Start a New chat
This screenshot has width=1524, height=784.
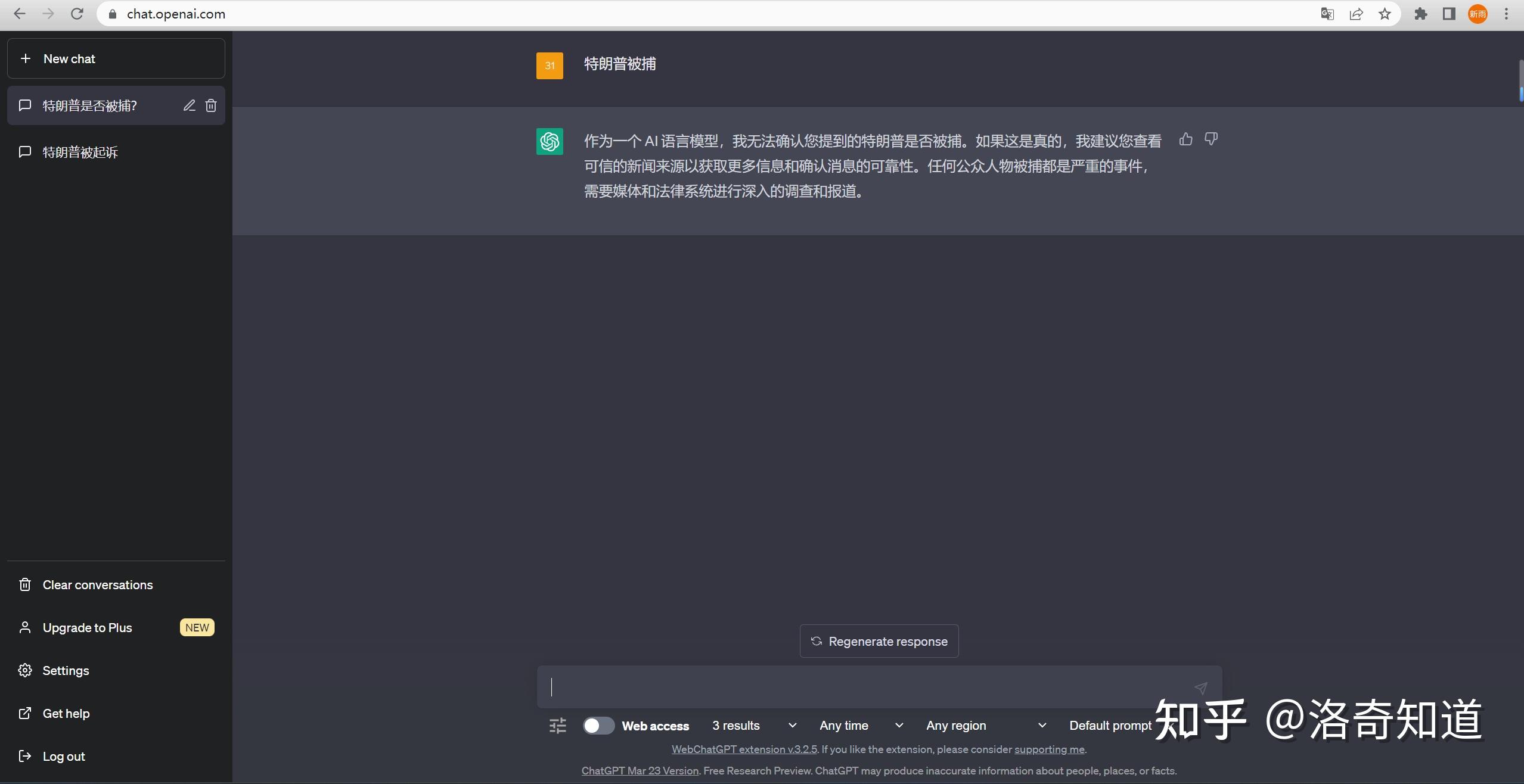pos(116,58)
